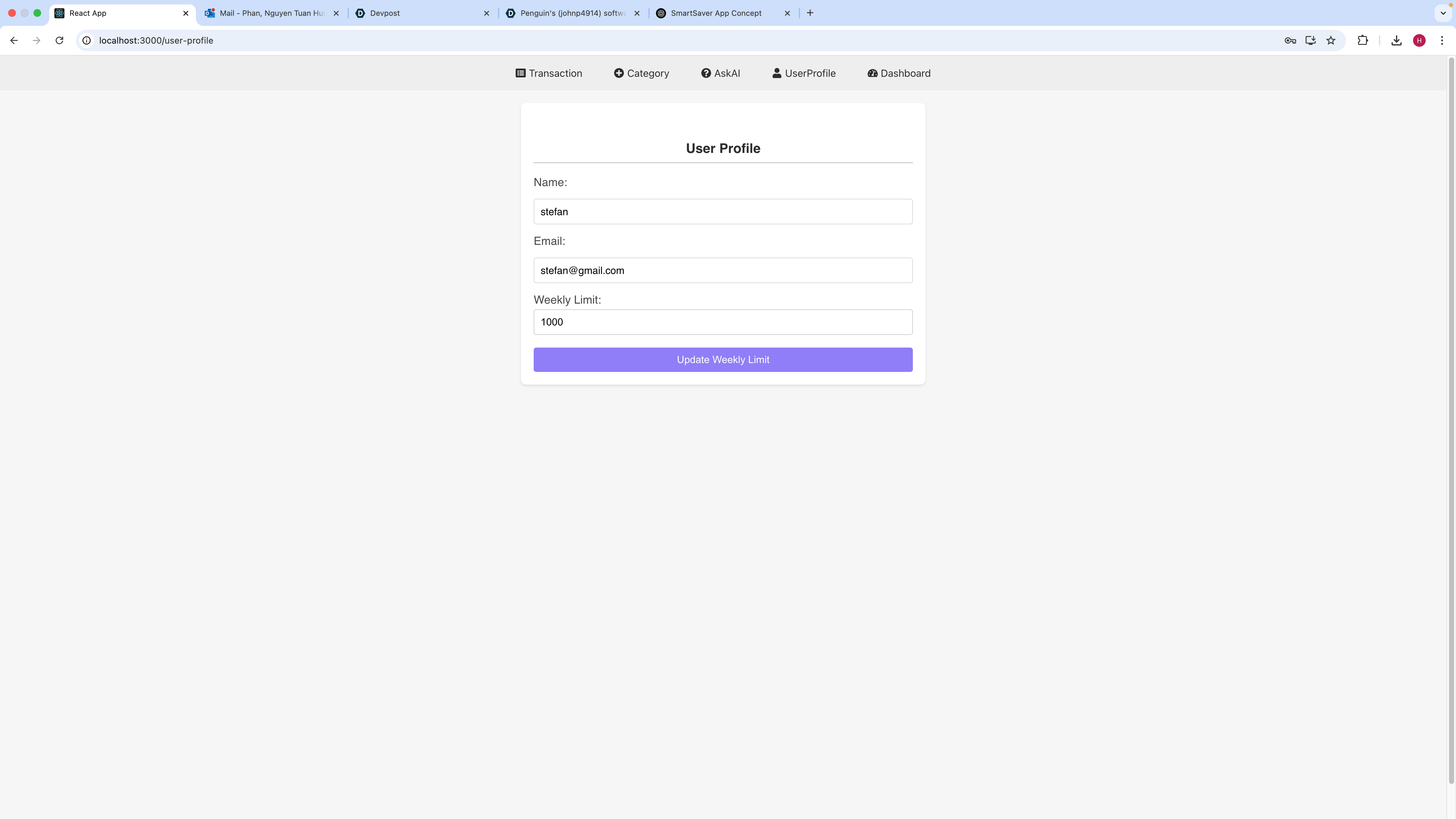Click the password manager key icon
The width and height of the screenshot is (1456, 819).
(1290, 40)
